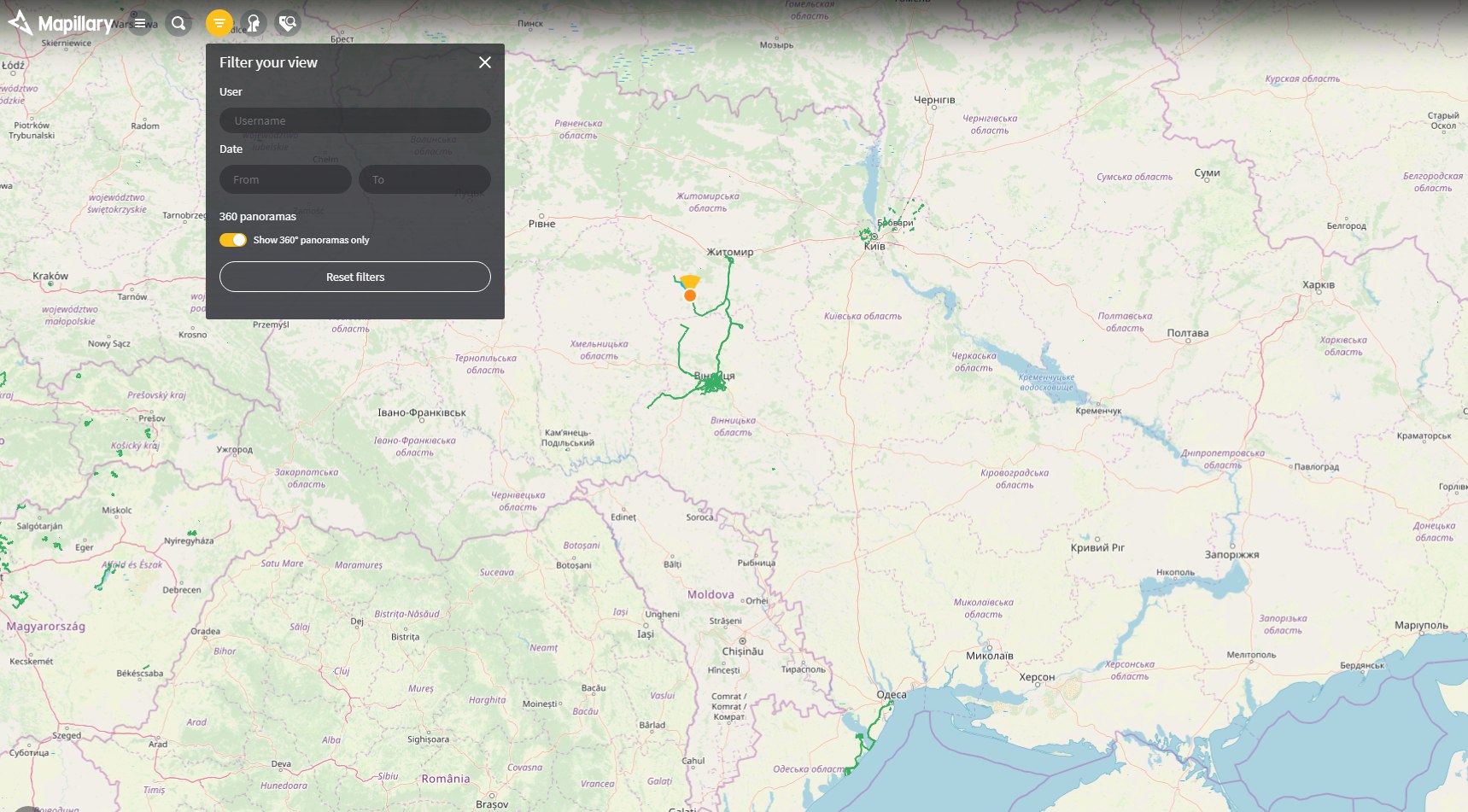Click the Moldova country label
The image size is (1468, 812).
point(711,594)
